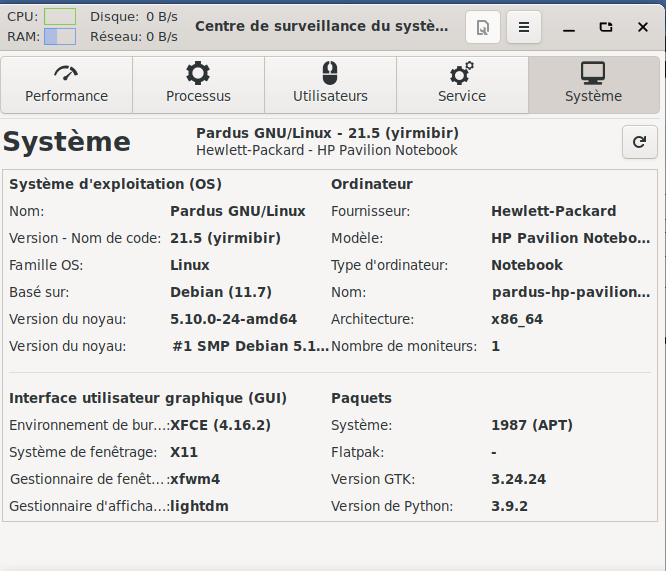Click the Type d'ordinateur value 'Notebook'

coord(527,265)
